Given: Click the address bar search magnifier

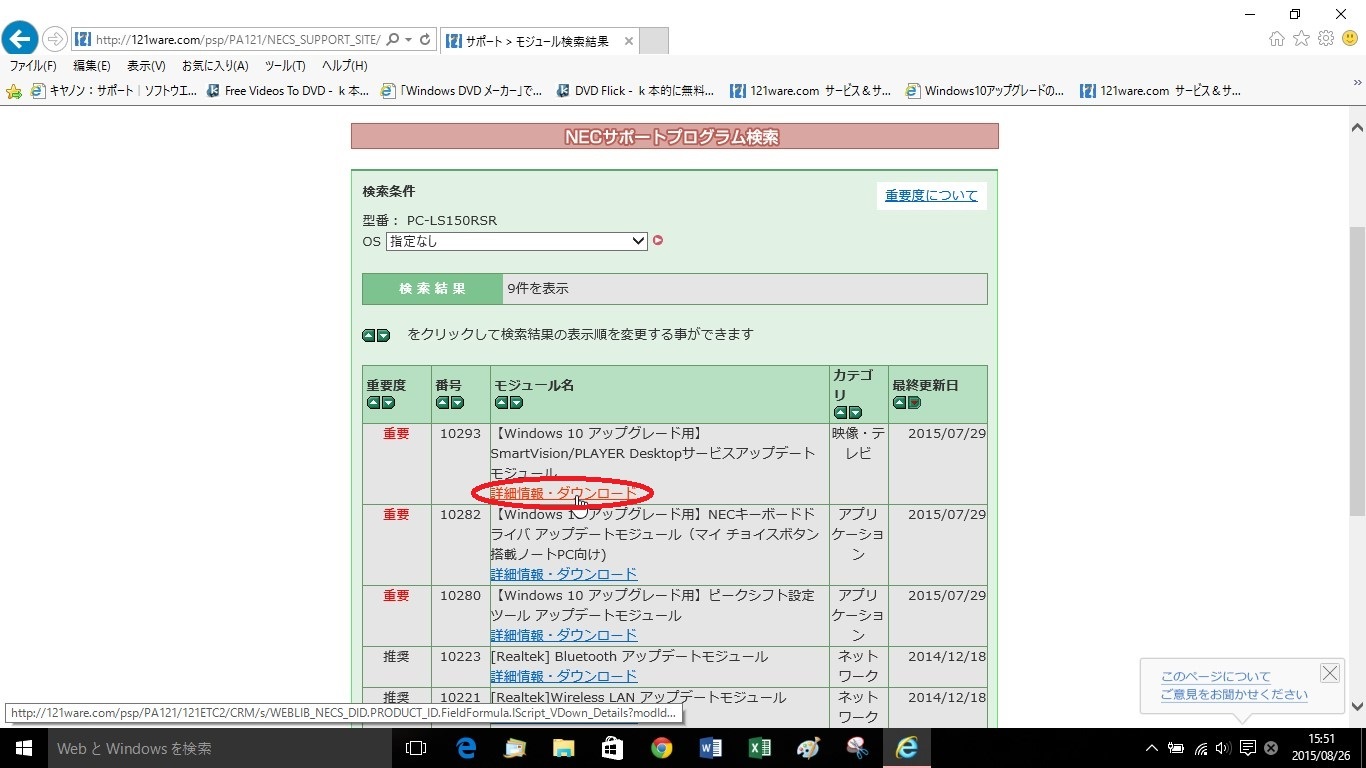Looking at the screenshot, I should [392, 40].
